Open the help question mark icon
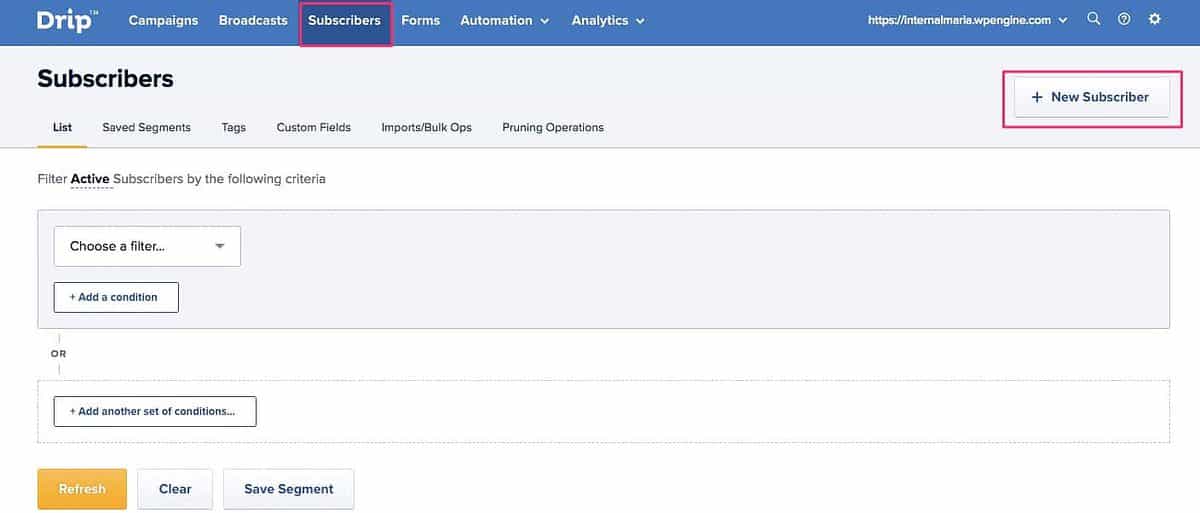1200x513 pixels. 1124,19
